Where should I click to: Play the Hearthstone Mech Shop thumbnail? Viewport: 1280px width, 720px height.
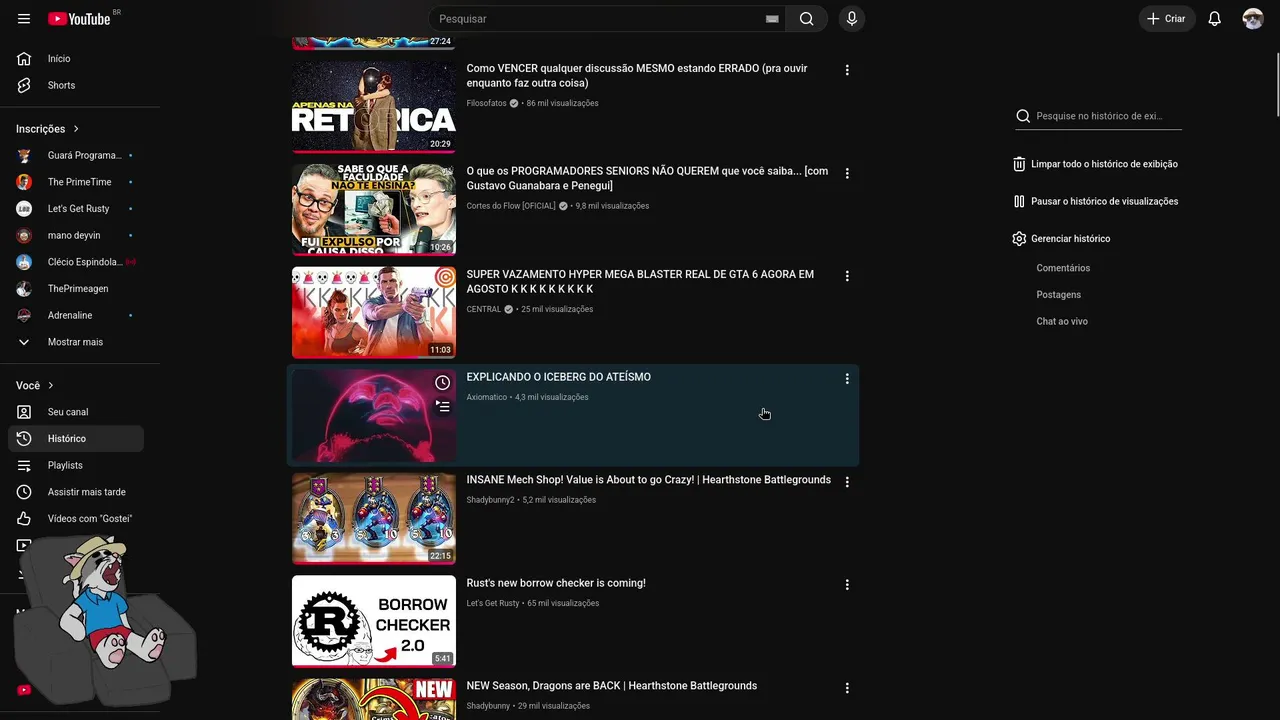pos(374,519)
